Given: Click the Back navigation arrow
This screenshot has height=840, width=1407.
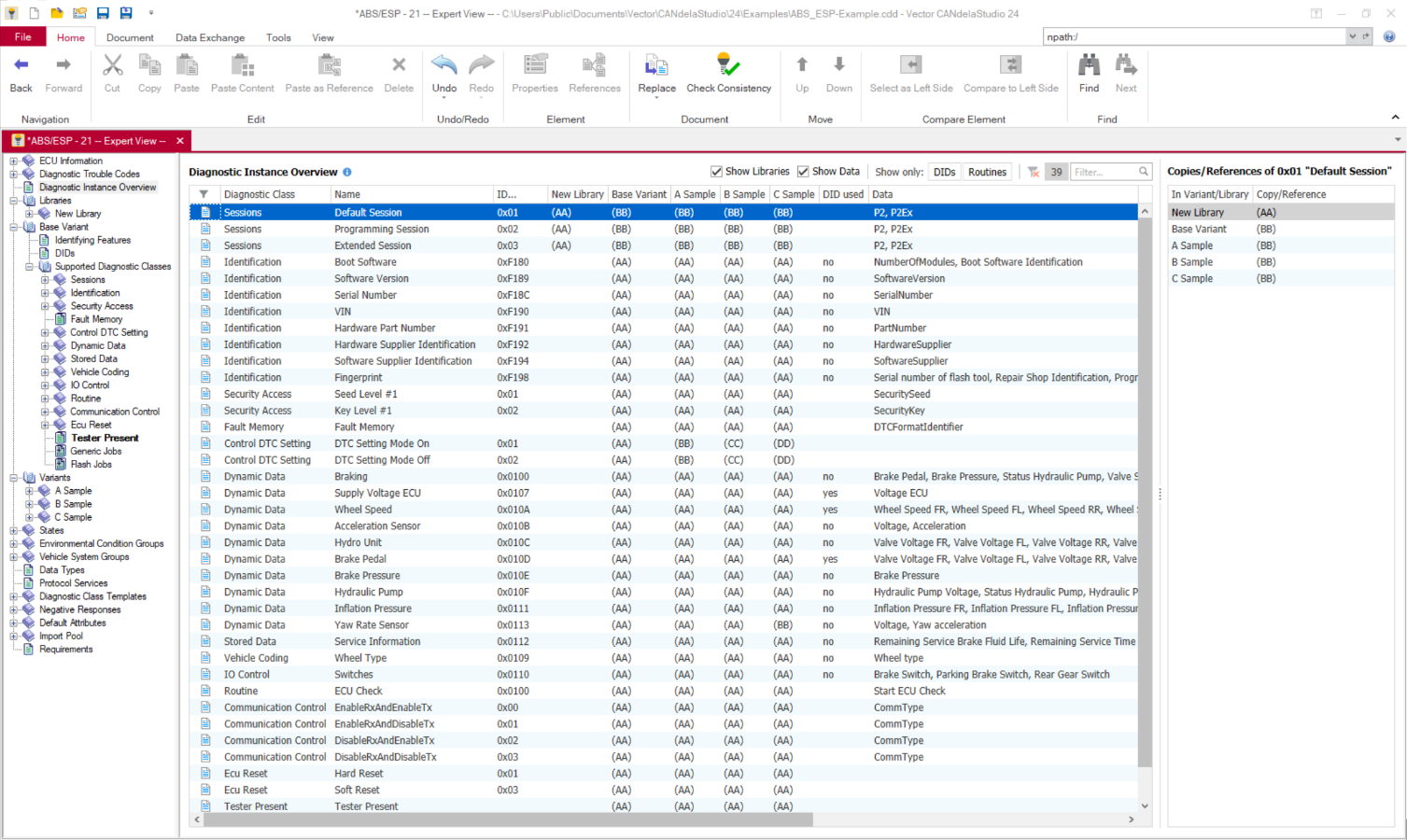Looking at the screenshot, I should coord(21,65).
